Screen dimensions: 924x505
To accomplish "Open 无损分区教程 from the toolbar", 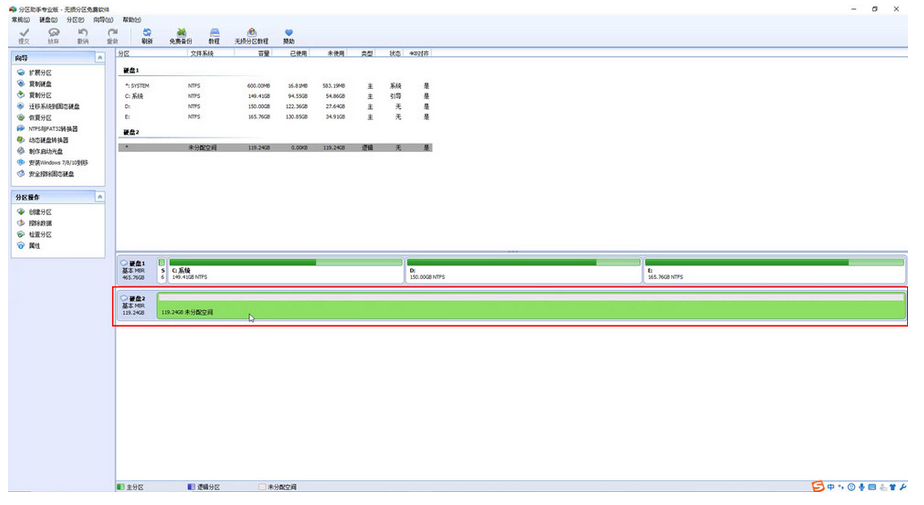I will [x=251, y=35].
